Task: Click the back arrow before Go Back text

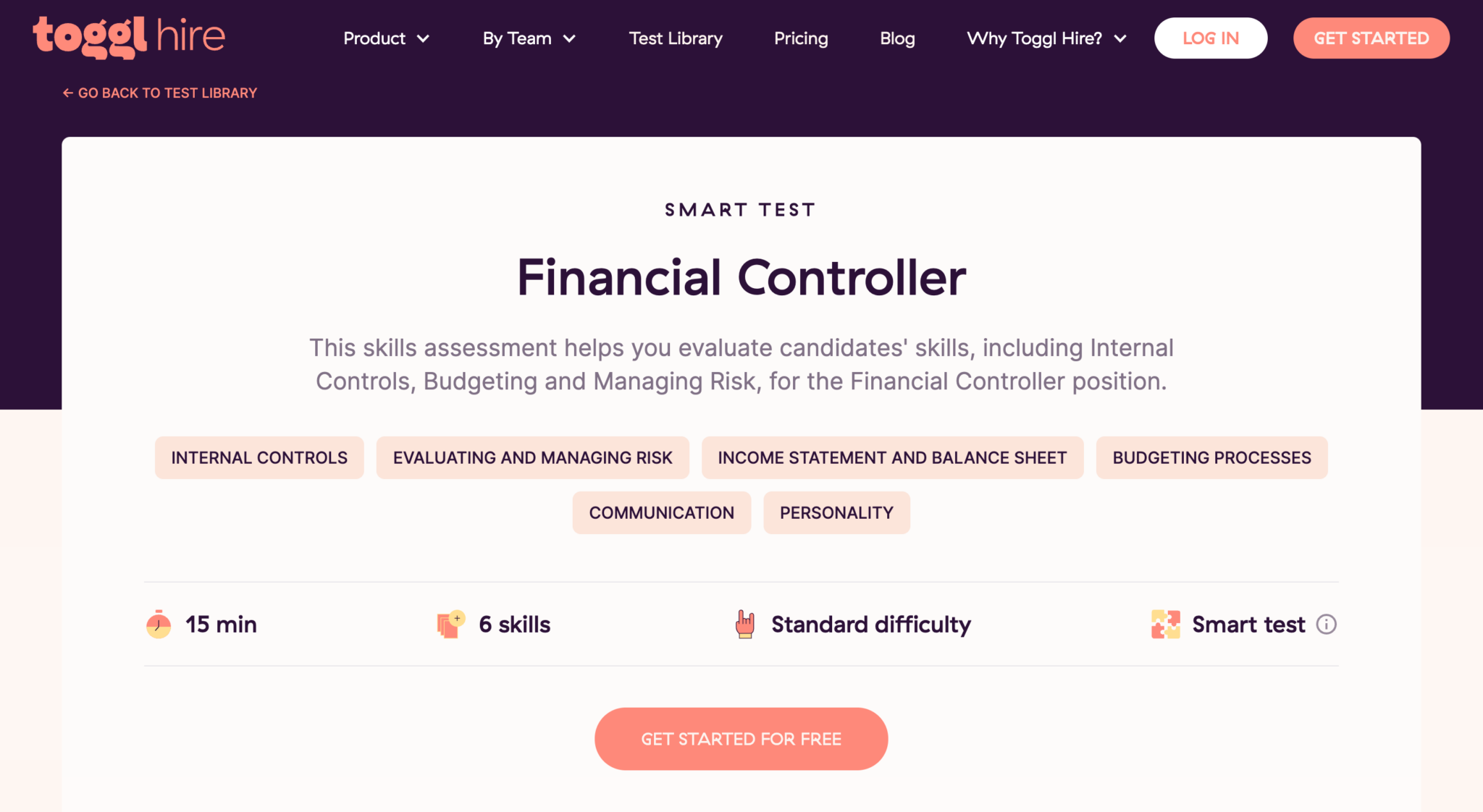Action: (67, 93)
